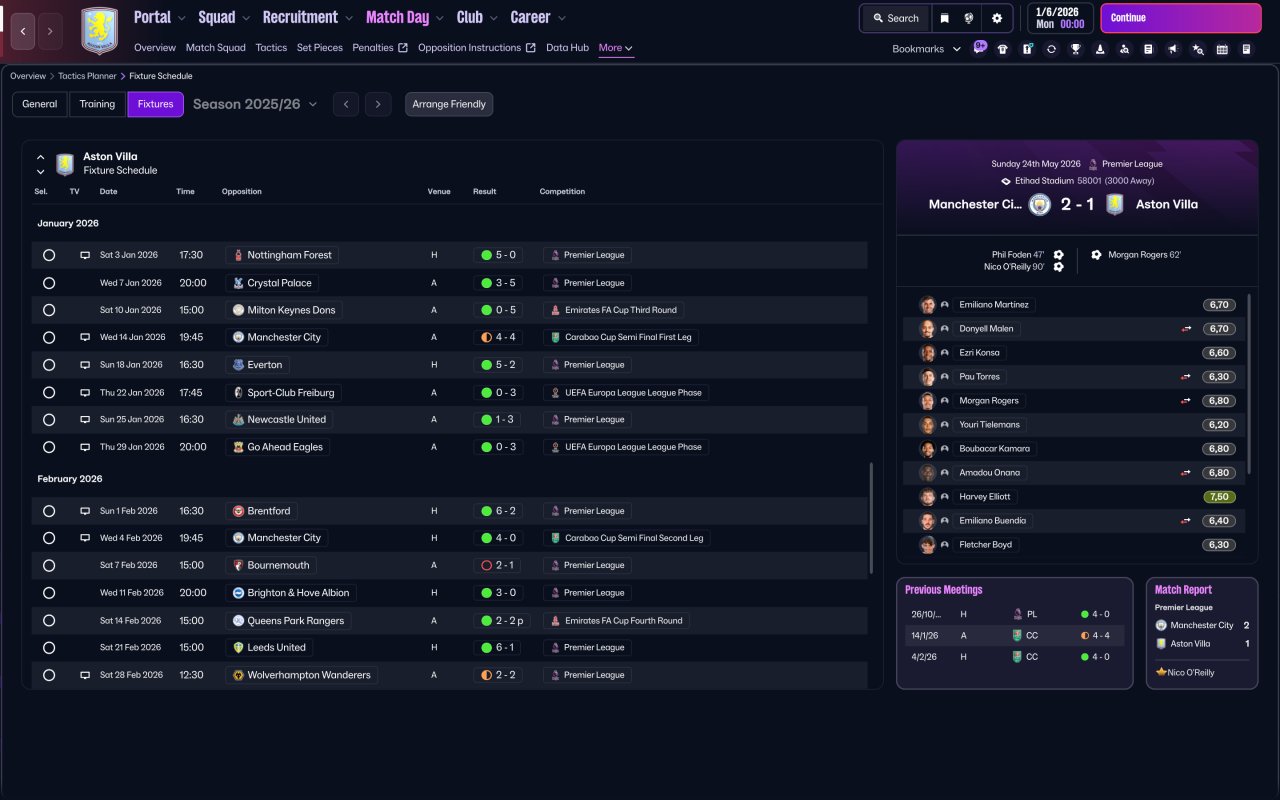Click the Continue button
The height and width of the screenshot is (800, 1280).
1181,18
